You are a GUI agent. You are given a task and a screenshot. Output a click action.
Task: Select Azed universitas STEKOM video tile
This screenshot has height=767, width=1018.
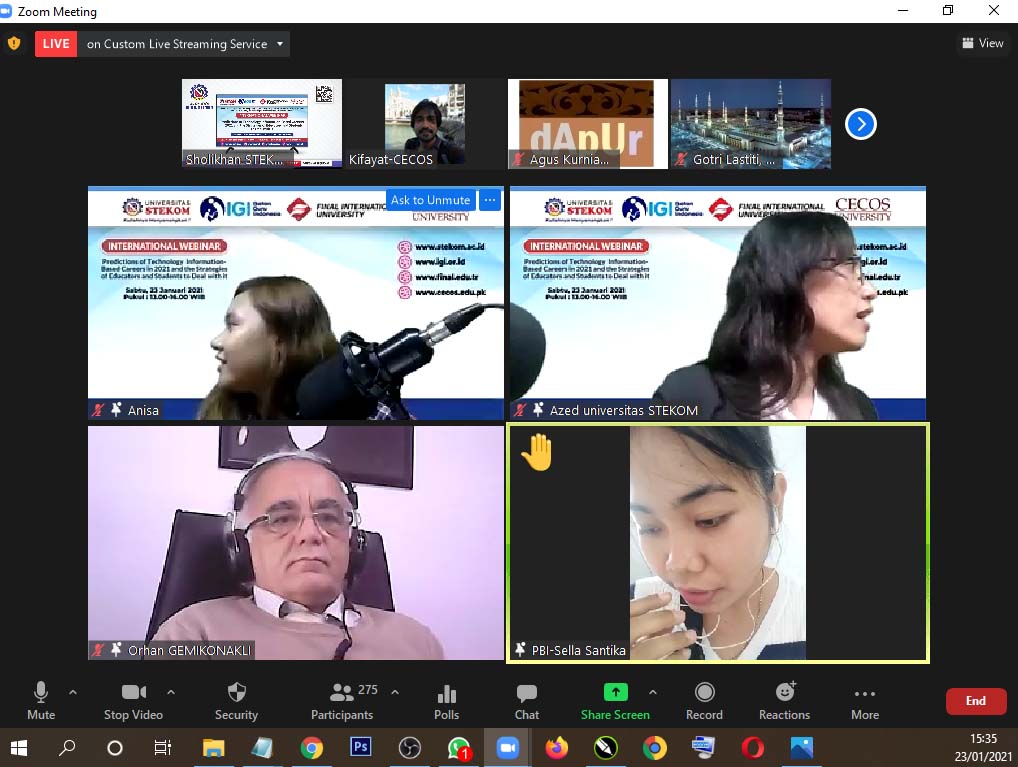tap(718, 303)
